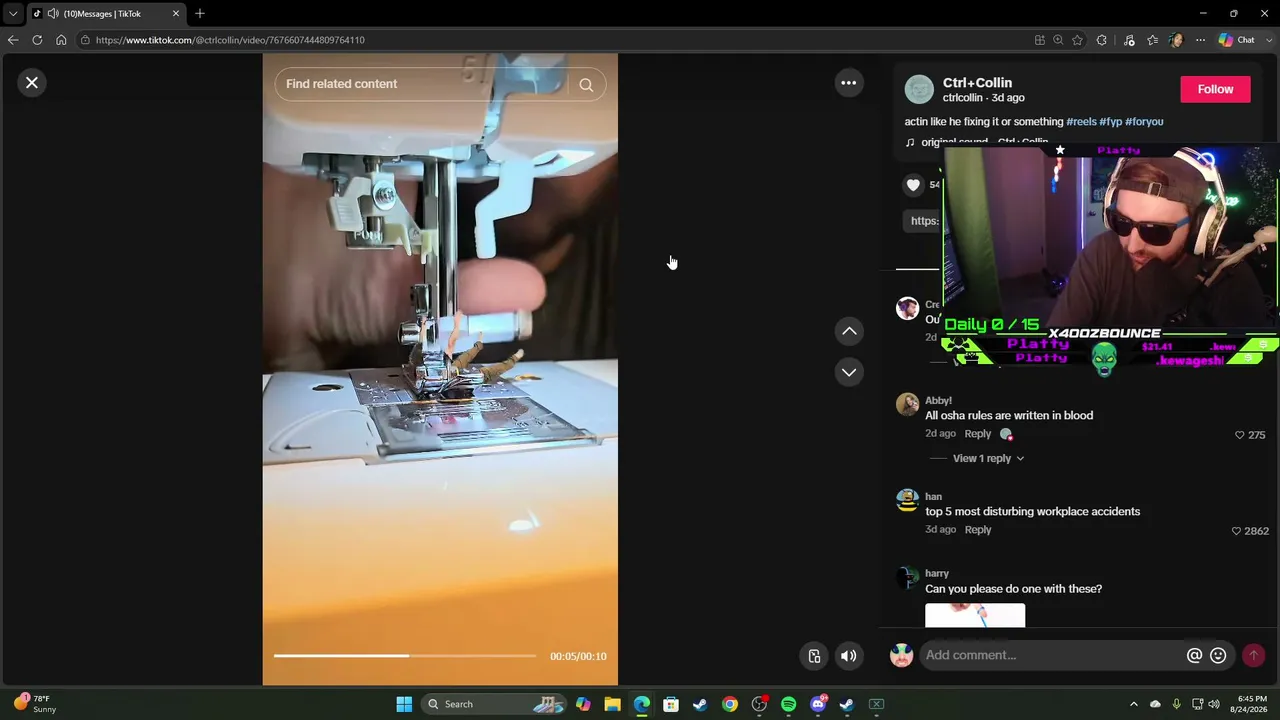Toggle the auto-scroll icon beside volume
The image size is (1280, 720).
[814, 656]
